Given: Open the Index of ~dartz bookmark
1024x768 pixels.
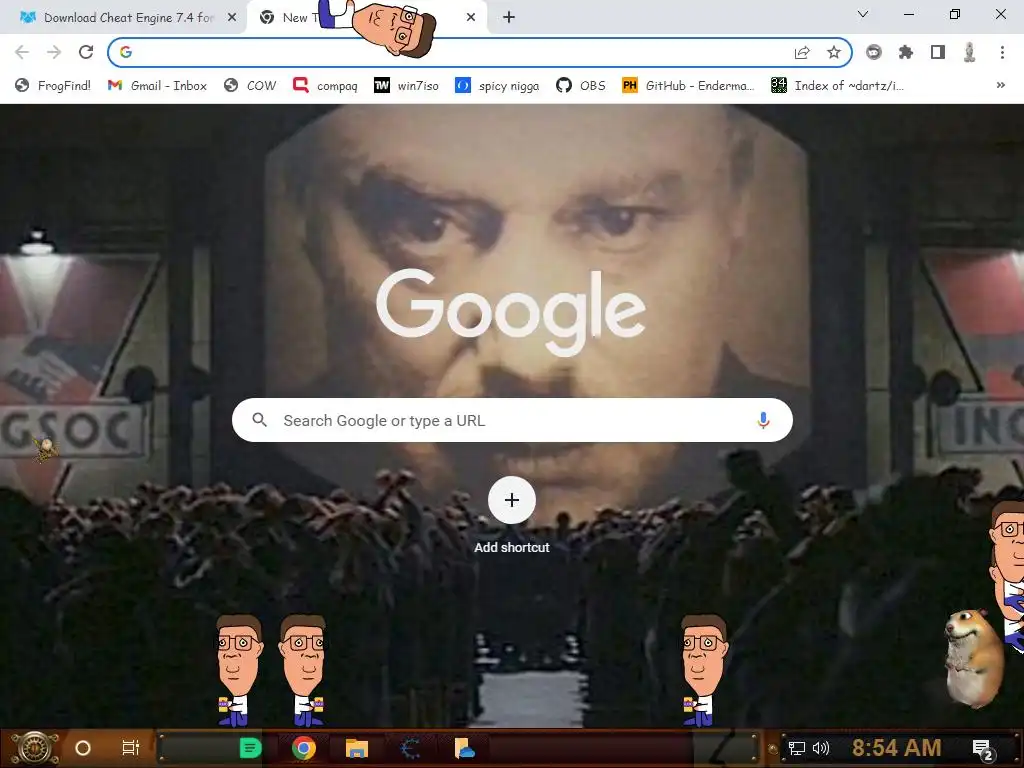Looking at the screenshot, I should click(x=837, y=86).
